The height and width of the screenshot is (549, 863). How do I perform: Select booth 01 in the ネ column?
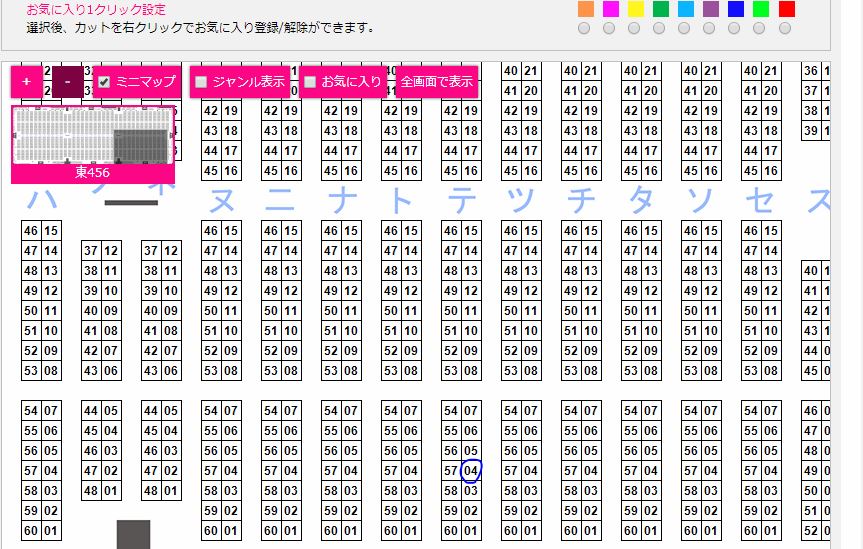171,491
